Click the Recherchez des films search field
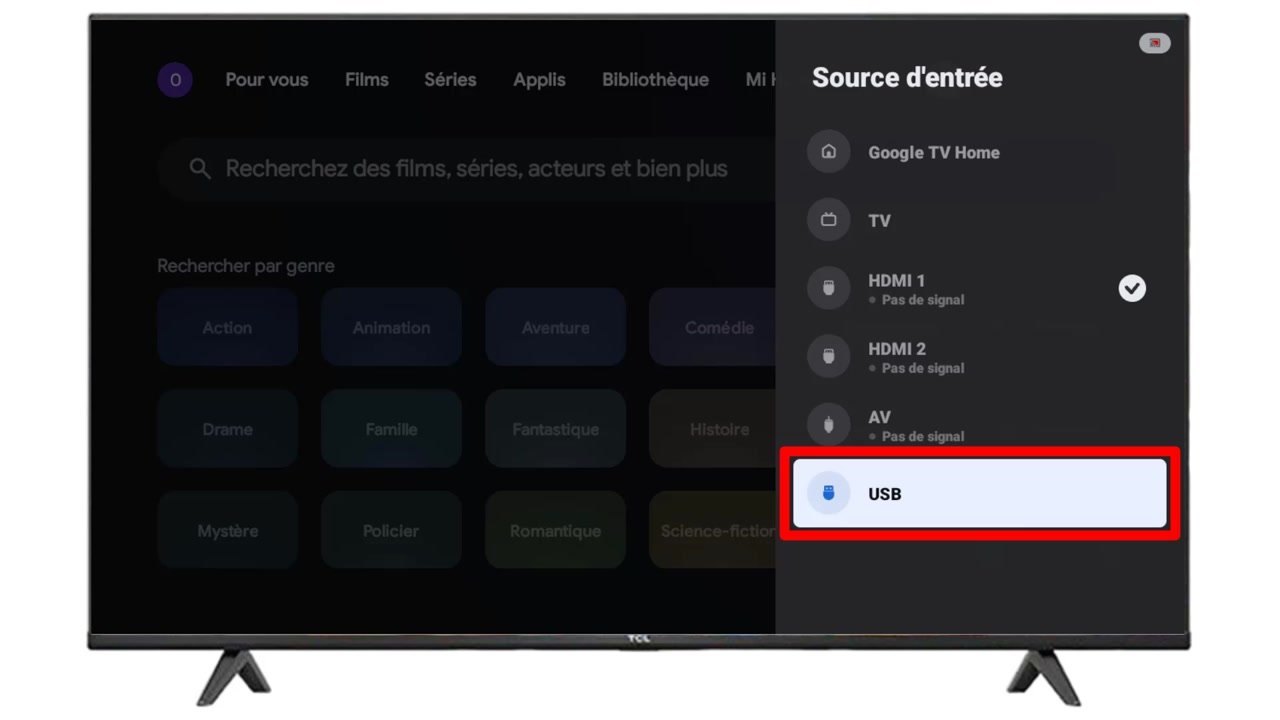Screen dimensions: 1280x720 tap(467, 168)
